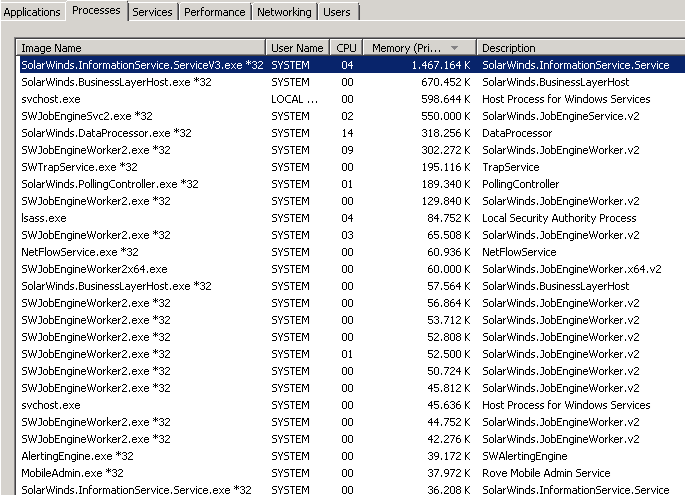Sort by Memory (Pri...) column header
This screenshot has height=495, width=685.
tap(419, 48)
